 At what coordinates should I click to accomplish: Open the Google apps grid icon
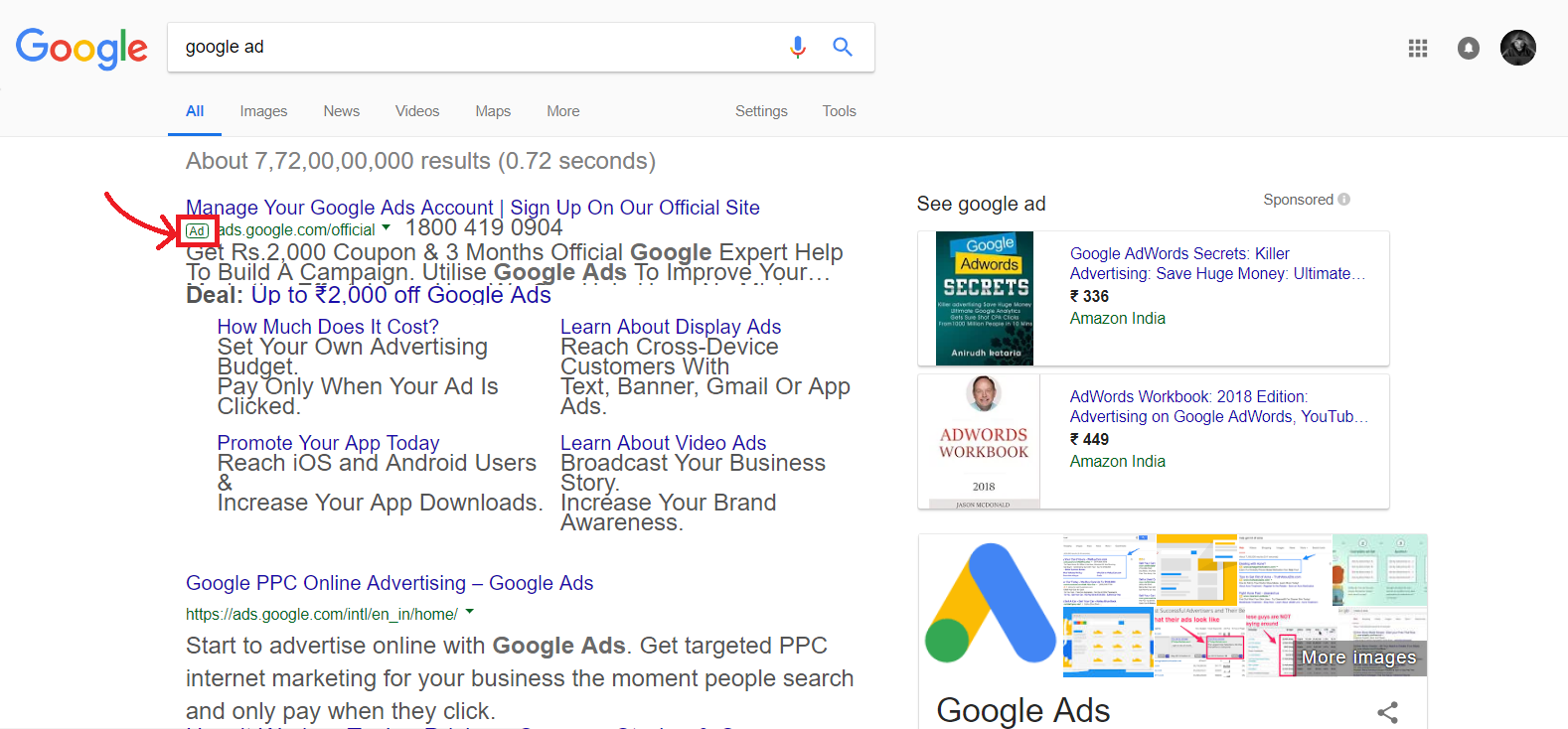click(1418, 48)
